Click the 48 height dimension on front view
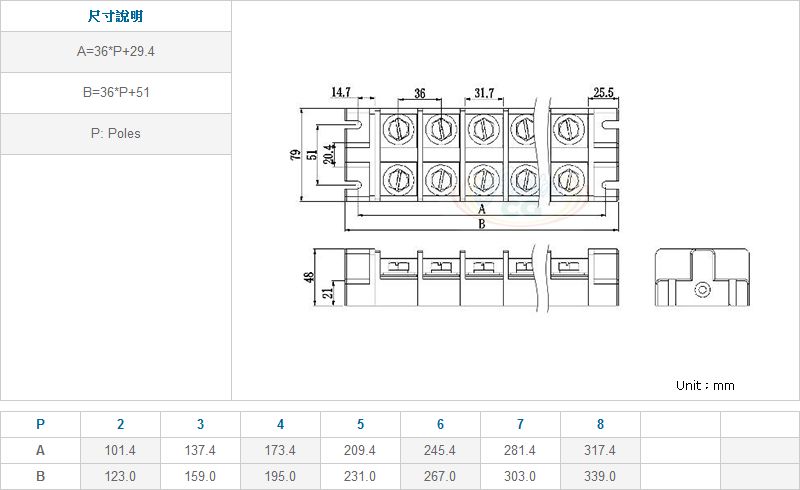The image size is (800, 490). (x=309, y=277)
